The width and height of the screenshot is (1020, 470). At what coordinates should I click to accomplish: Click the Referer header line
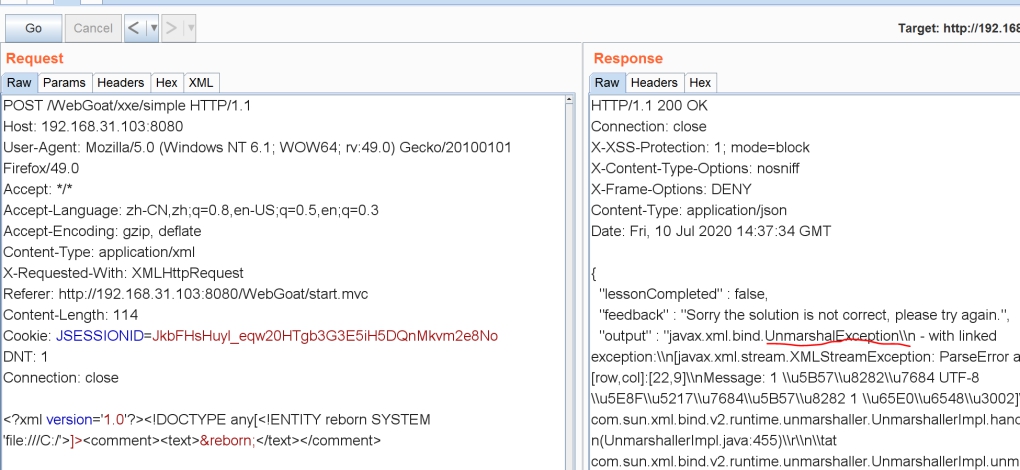coord(185,294)
